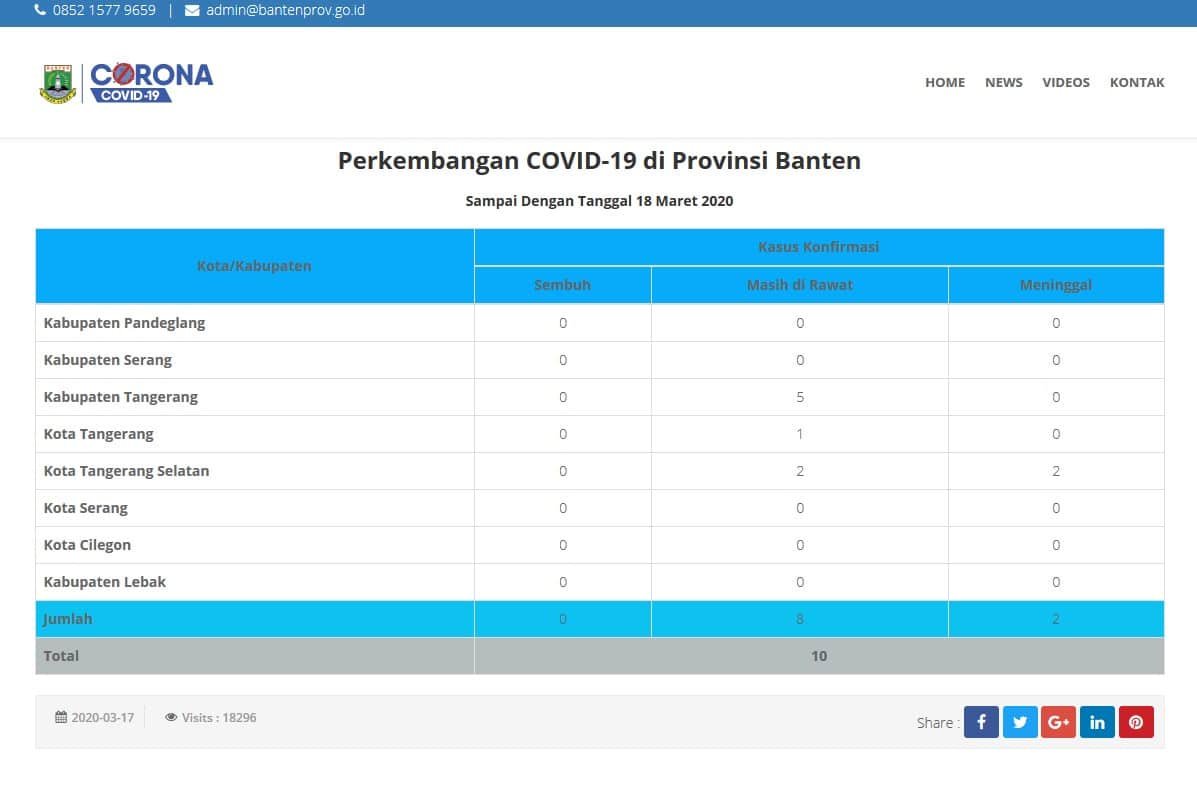
Task: Select Kota Tangerang Selatan Meninggal cell
Action: coord(1055,471)
